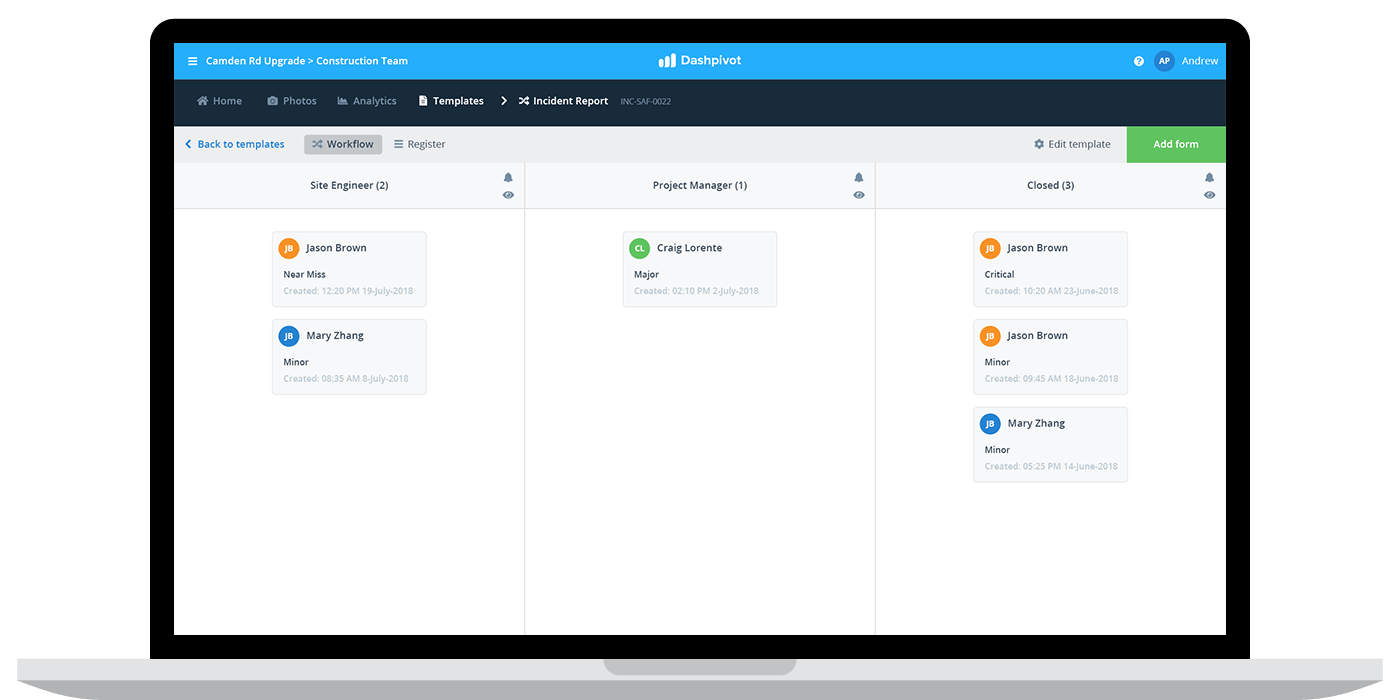Screen dimensions: 1400x700
Task: Click the Home house icon
Action: click(x=202, y=101)
